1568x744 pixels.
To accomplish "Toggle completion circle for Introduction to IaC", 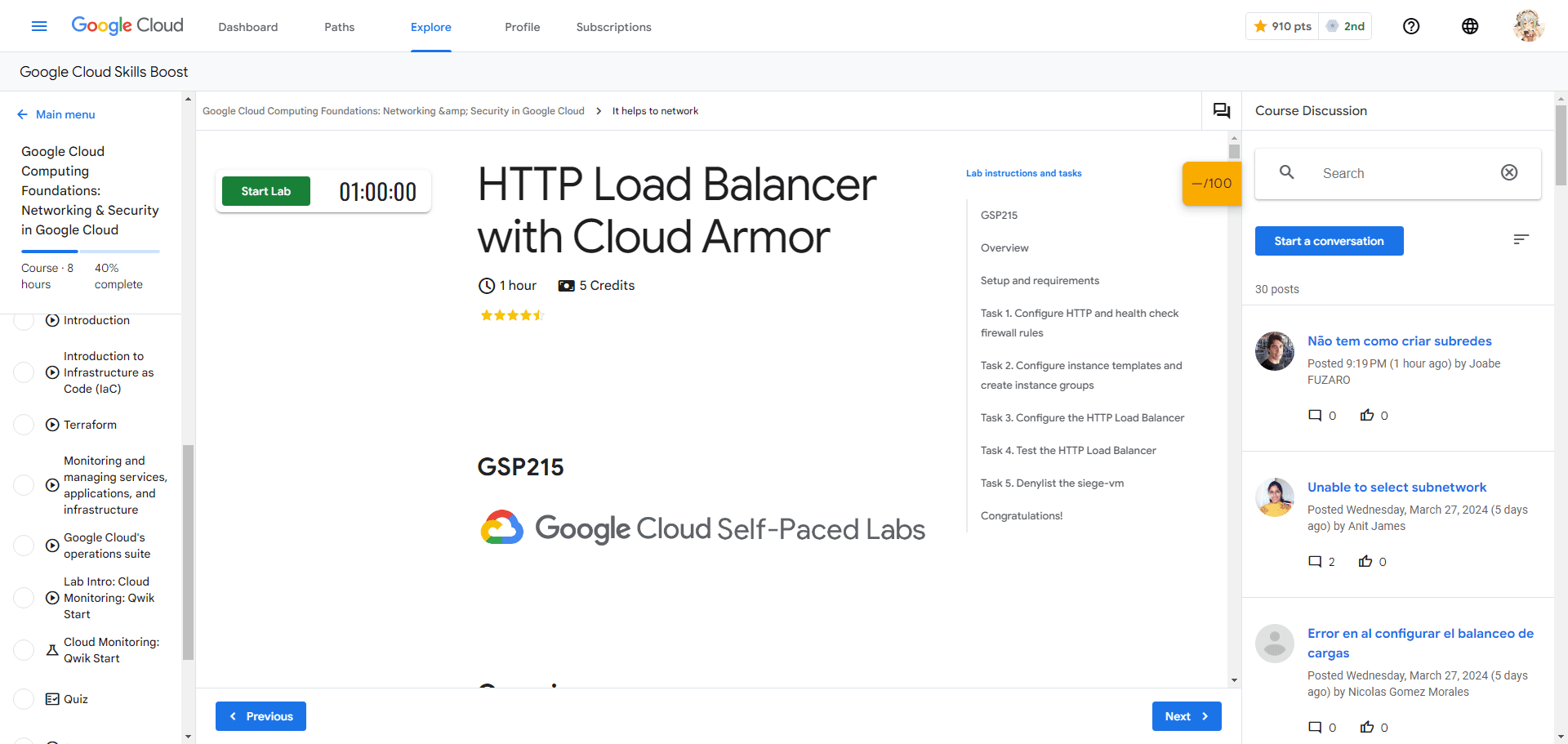I will coord(24,372).
